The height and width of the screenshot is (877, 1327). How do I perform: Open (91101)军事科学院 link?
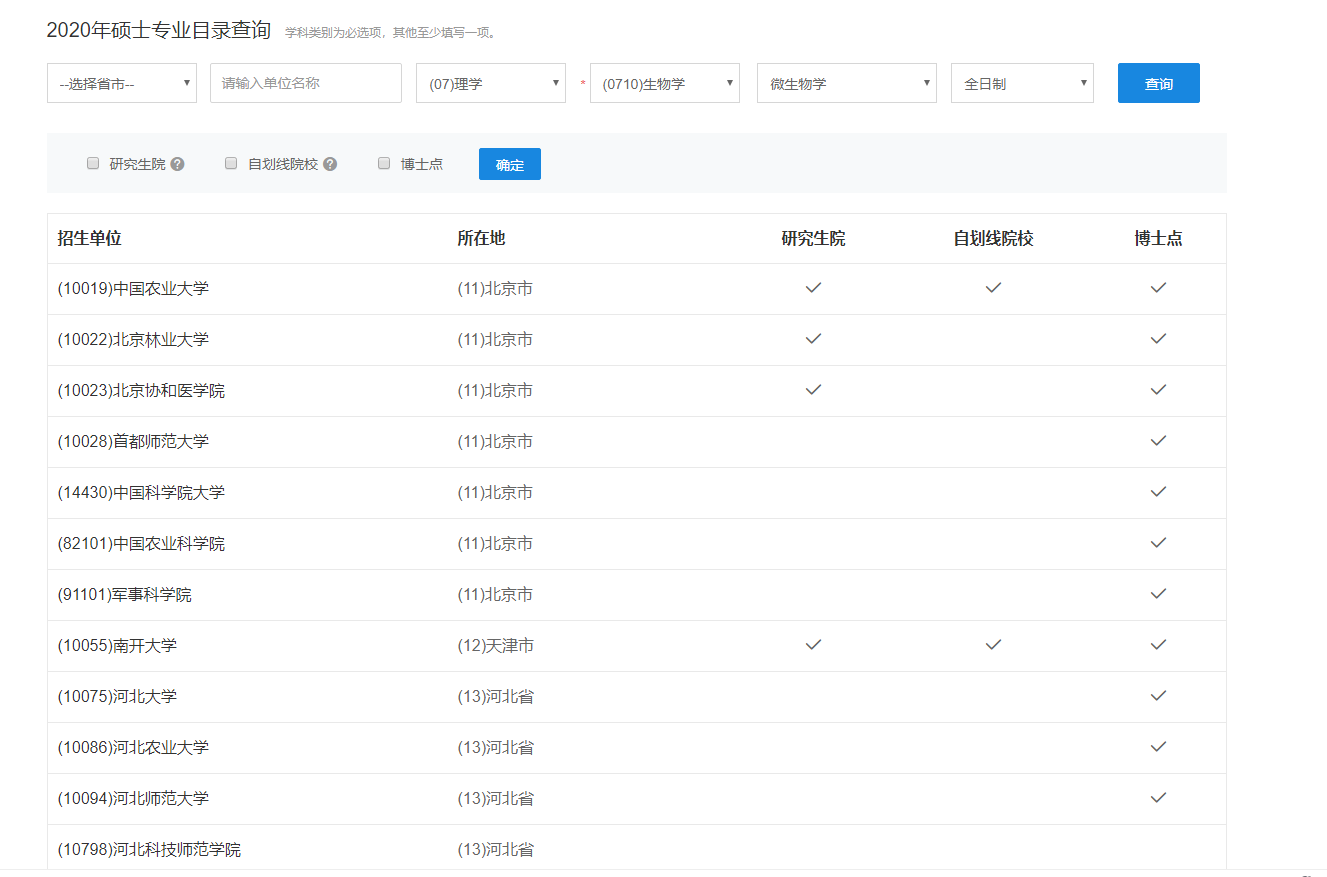coord(124,595)
